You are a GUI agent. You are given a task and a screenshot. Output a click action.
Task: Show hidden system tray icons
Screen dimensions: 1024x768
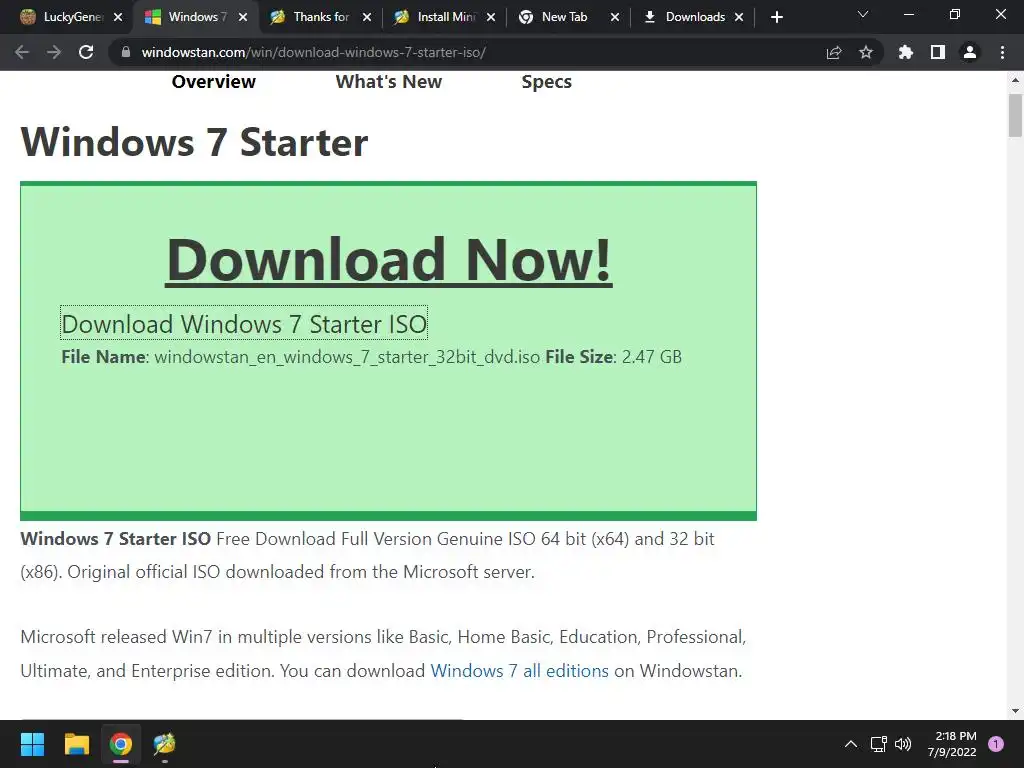coord(850,744)
